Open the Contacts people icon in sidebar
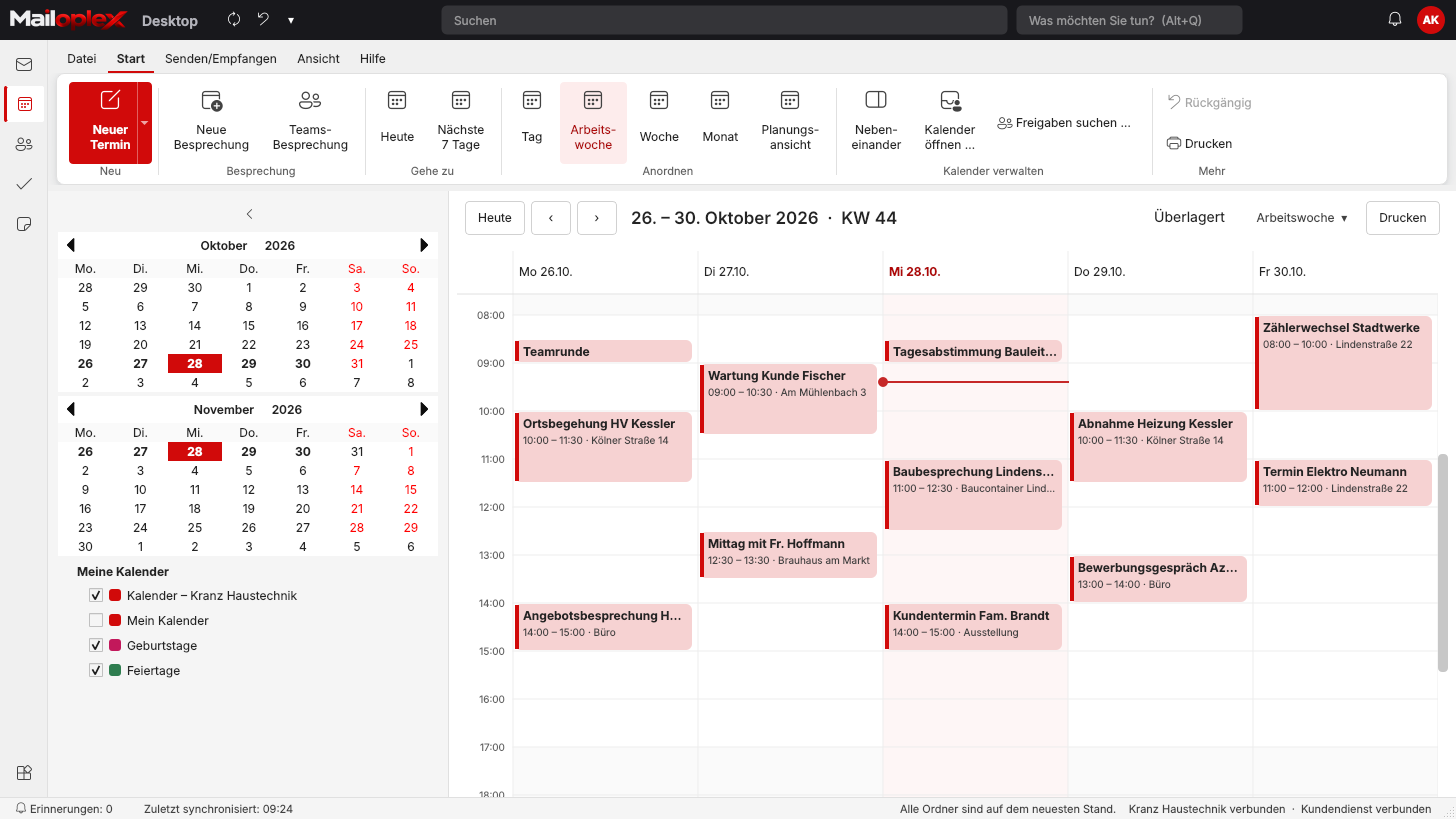 click(x=24, y=144)
